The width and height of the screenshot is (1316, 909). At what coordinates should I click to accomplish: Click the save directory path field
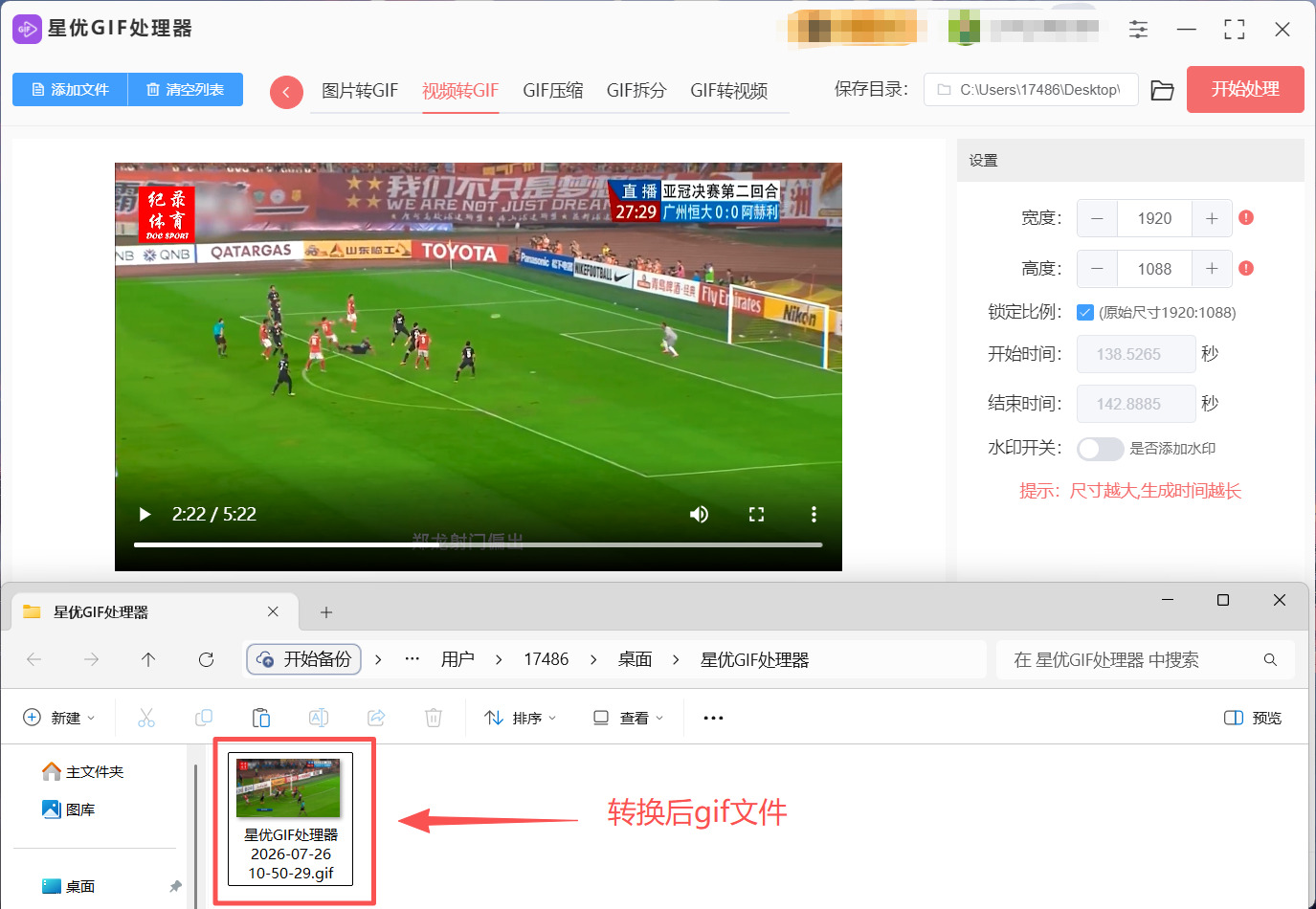pyautogui.click(x=1031, y=89)
